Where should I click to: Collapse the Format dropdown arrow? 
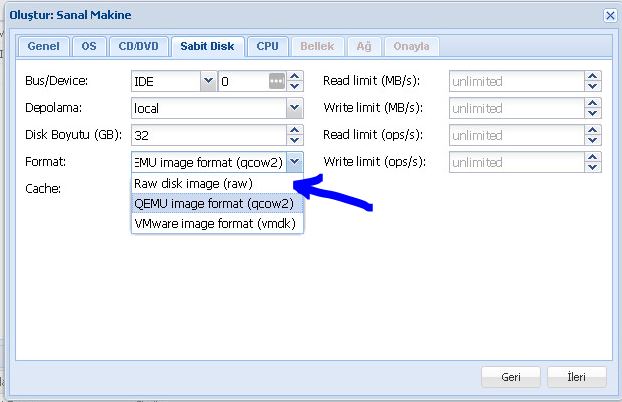pos(294,162)
